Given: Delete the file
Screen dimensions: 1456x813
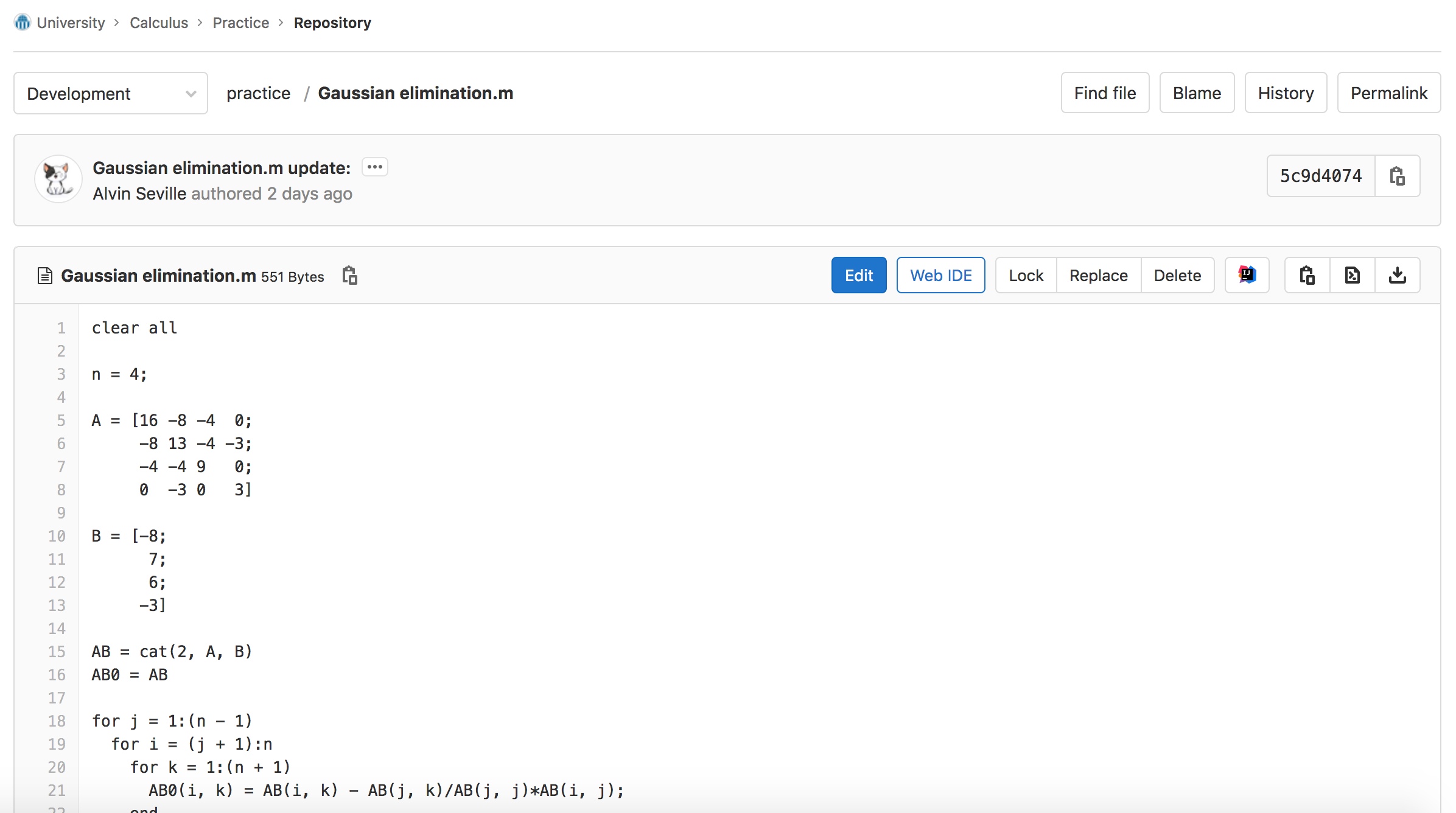Looking at the screenshot, I should (x=1177, y=275).
